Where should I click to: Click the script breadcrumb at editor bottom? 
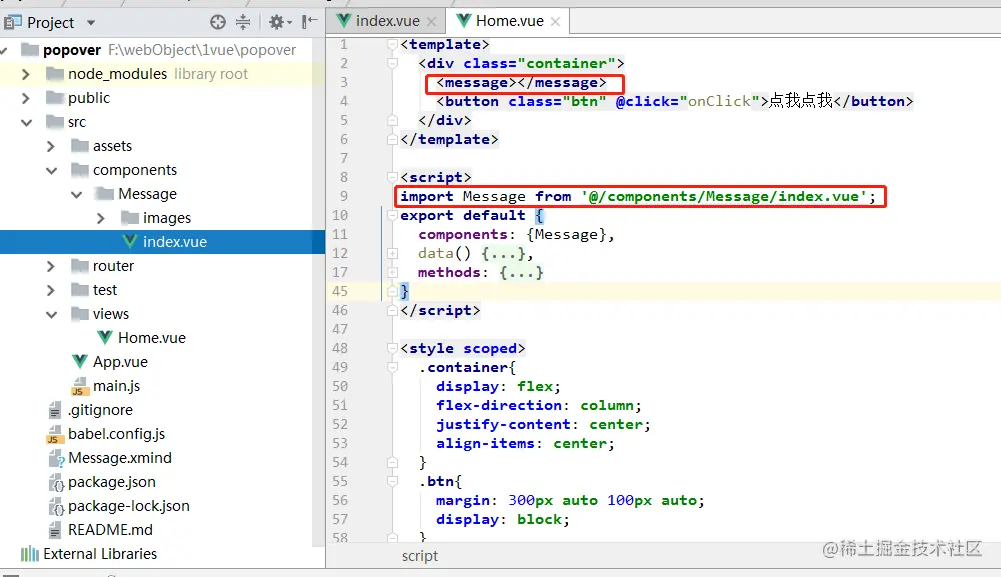(419, 556)
